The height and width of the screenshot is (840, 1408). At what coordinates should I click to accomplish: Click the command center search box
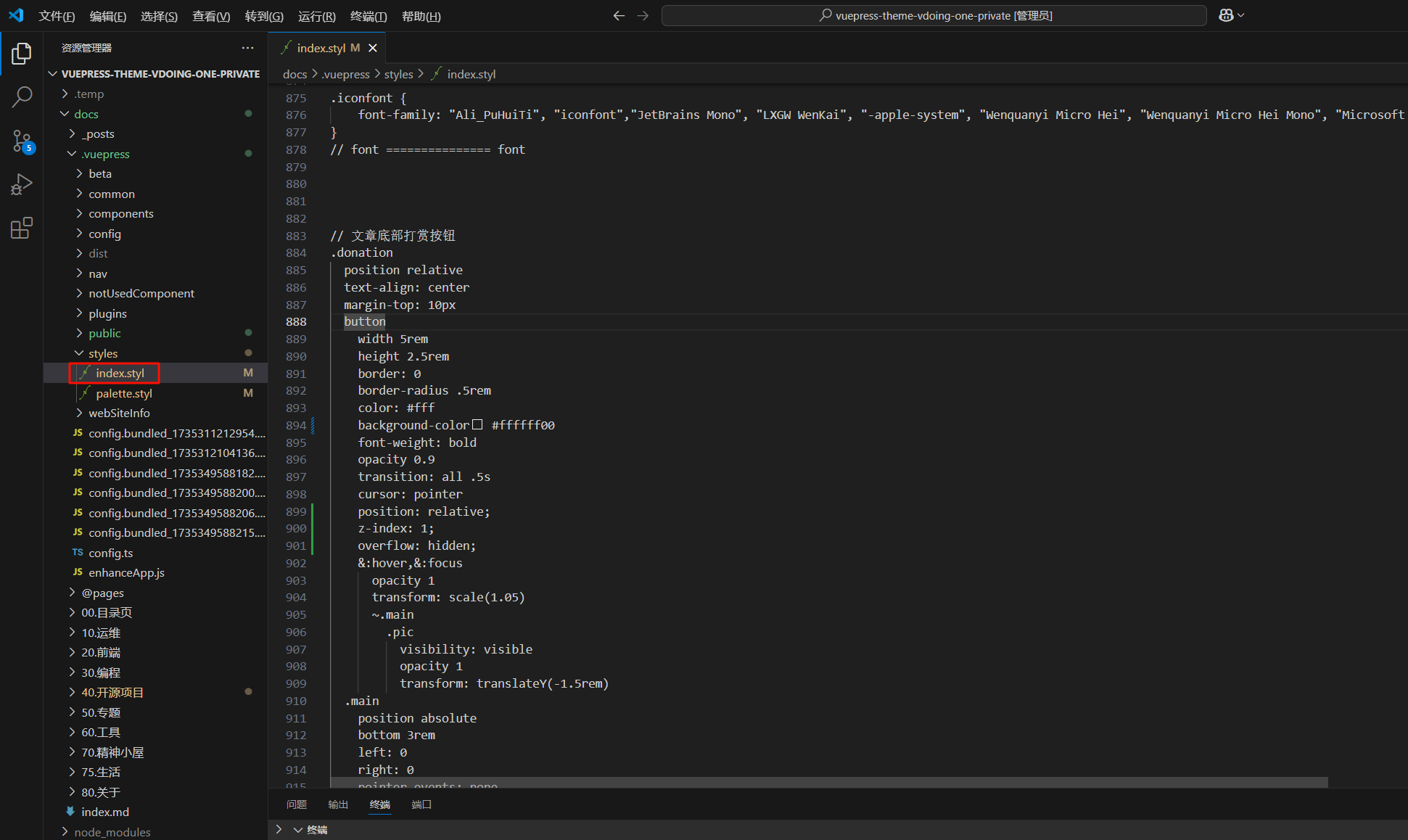coord(934,15)
